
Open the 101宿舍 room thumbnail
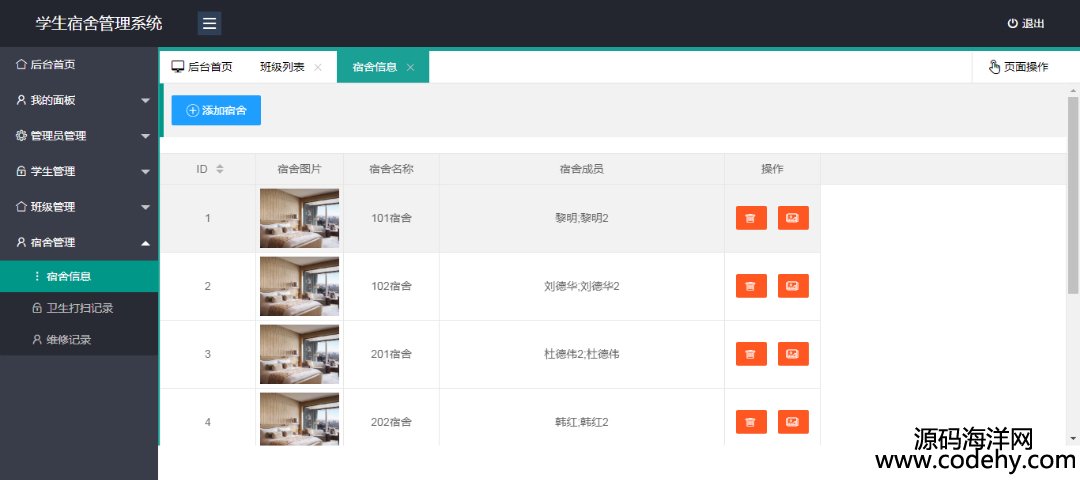300,218
